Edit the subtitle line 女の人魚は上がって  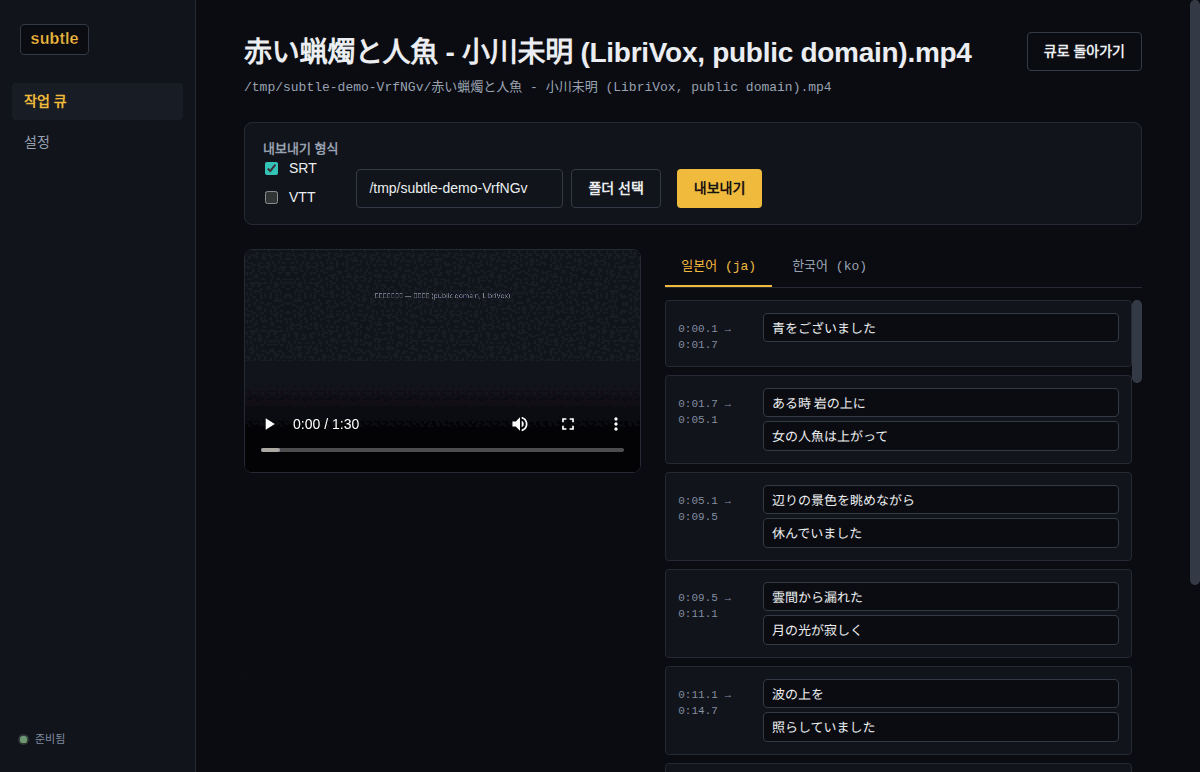click(x=940, y=436)
